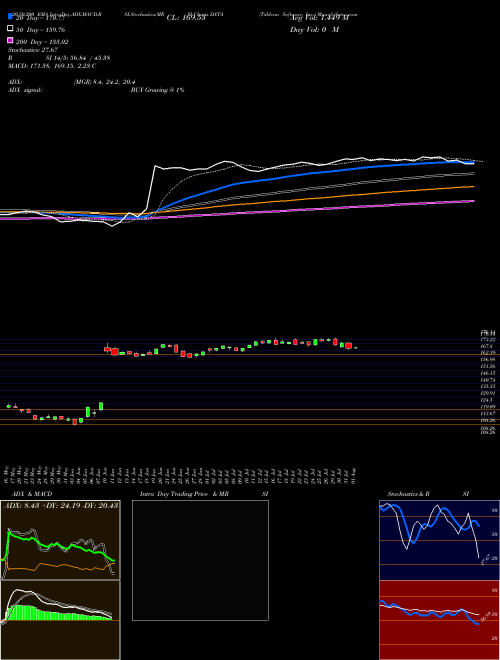The height and width of the screenshot is (660, 500).
Task: Select the '200 Day - 133.02' legend text
Action: click(42, 42)
